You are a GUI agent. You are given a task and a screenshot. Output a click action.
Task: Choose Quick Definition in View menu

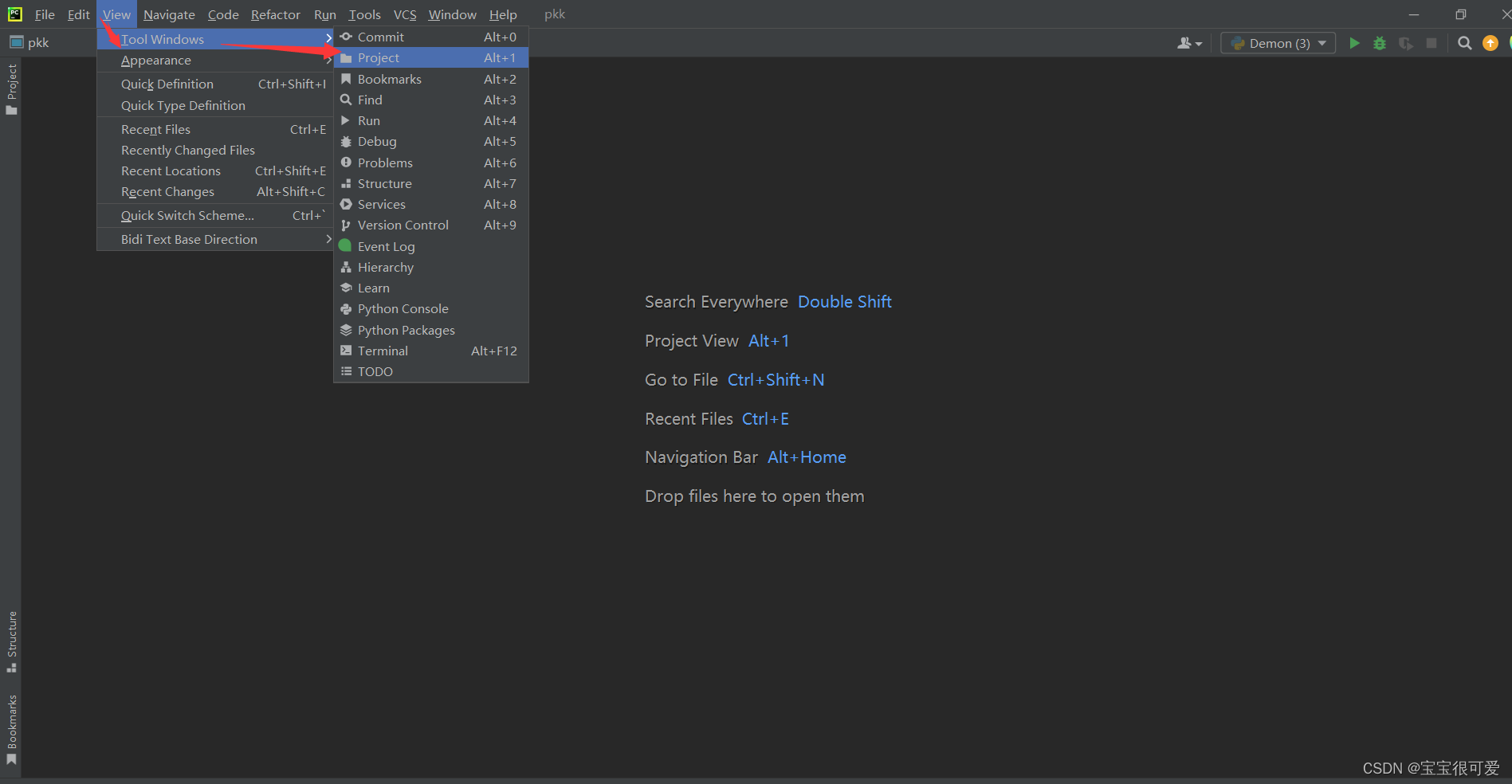(x=215, y=84)
